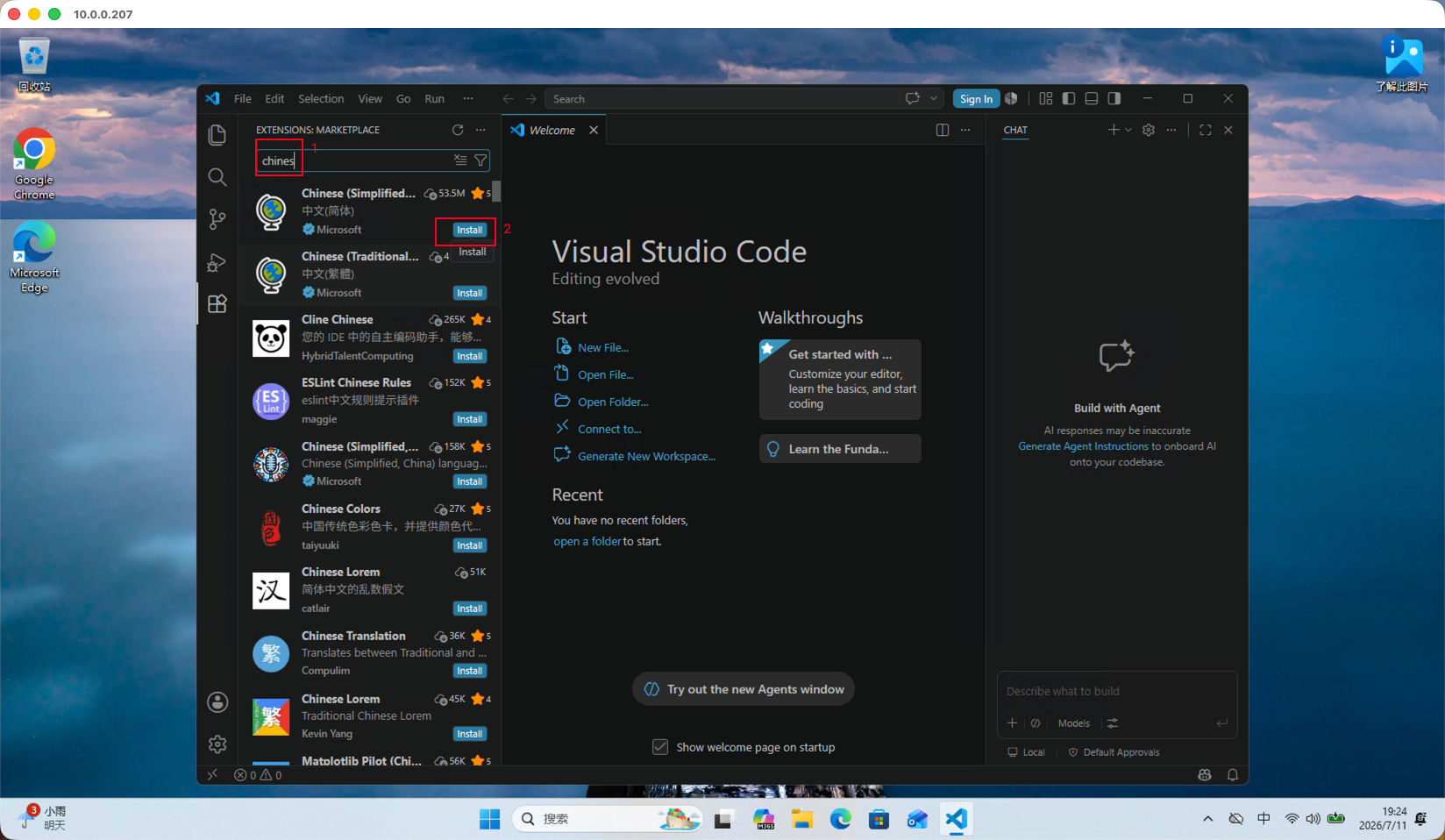This screenshot has width=1445, height=840.
Task: Split the editor right
Action: pos(943,130)
